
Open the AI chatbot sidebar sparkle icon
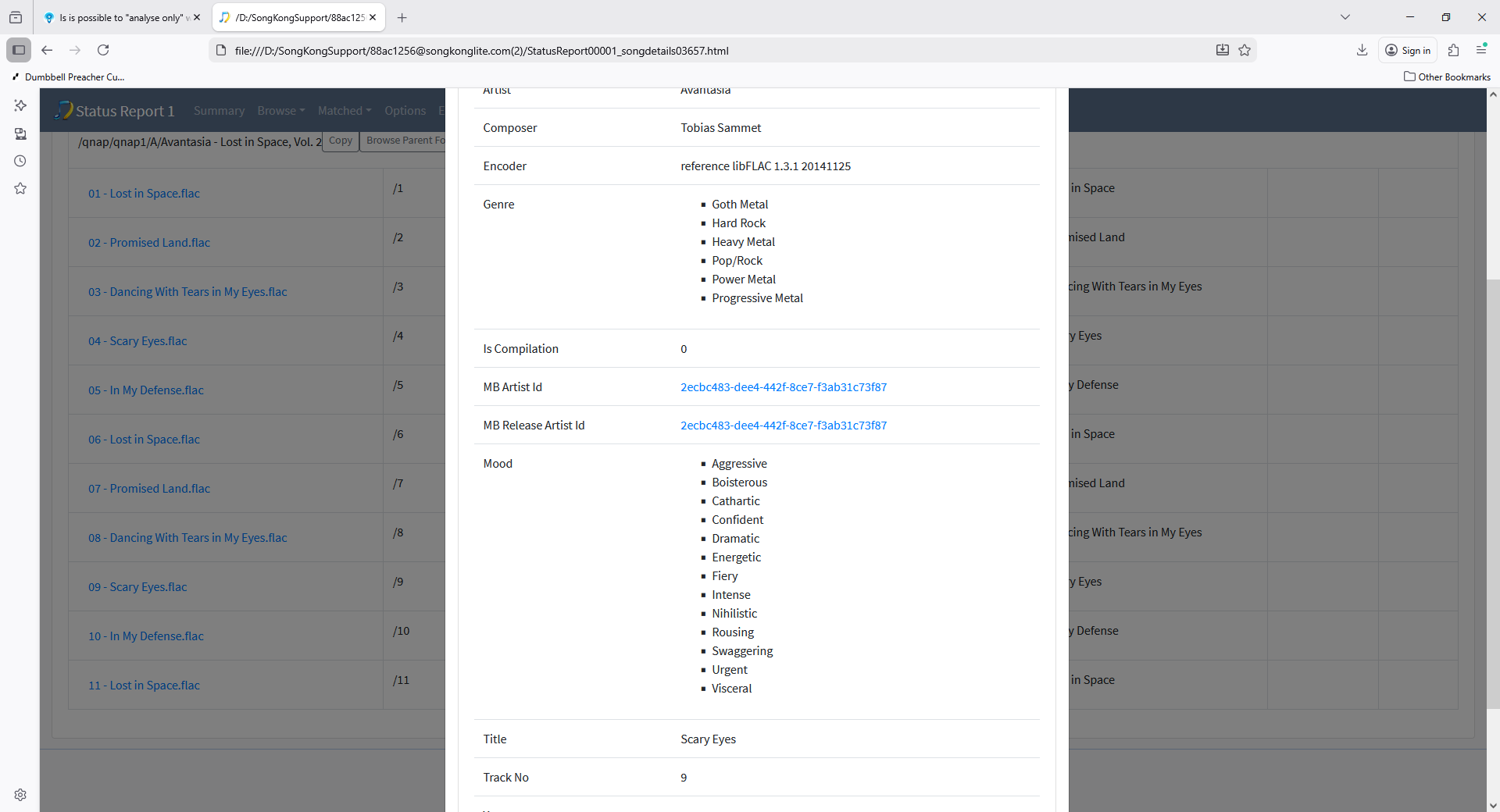pyautogui.click(x=20, y=105)
